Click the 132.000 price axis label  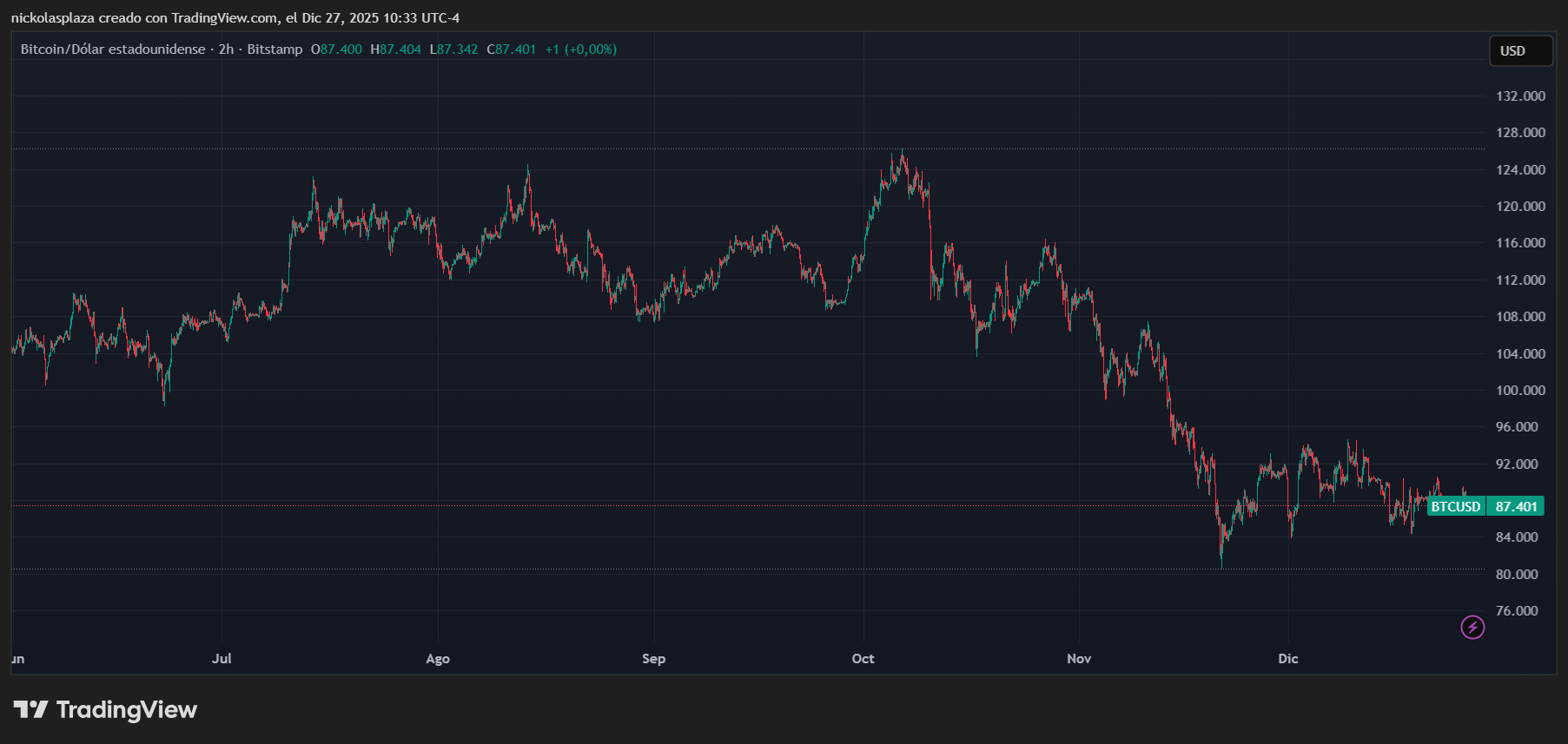coord(1520,96)
